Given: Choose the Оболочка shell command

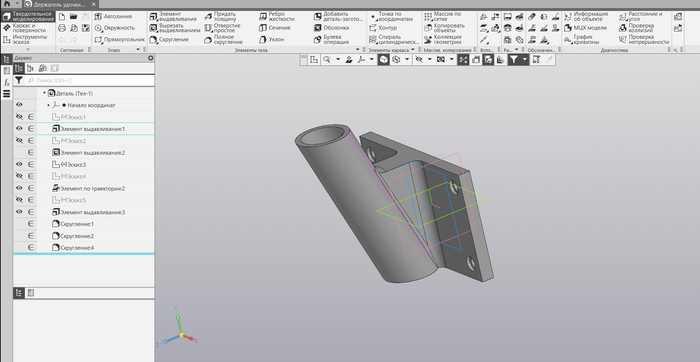Looking at the screenshot, I should pos(331,28).
